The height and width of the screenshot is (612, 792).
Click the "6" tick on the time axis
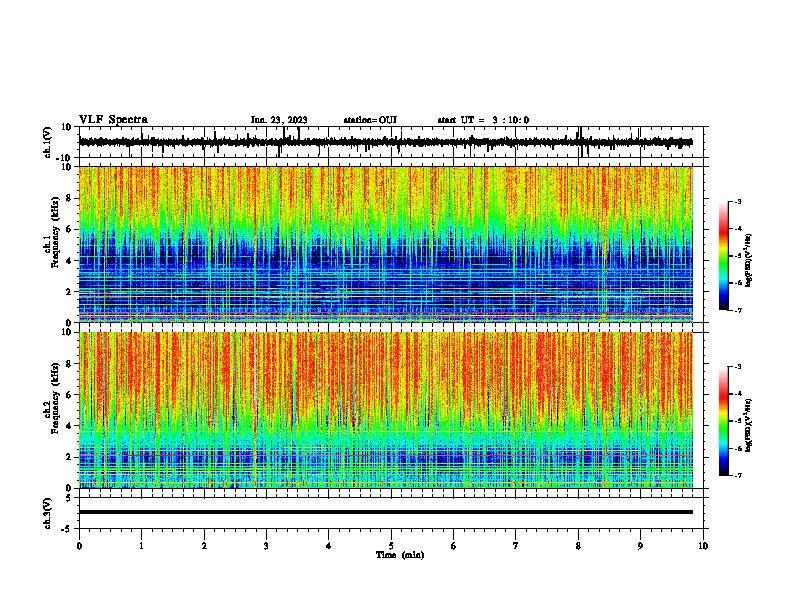[x=454, y=546]
